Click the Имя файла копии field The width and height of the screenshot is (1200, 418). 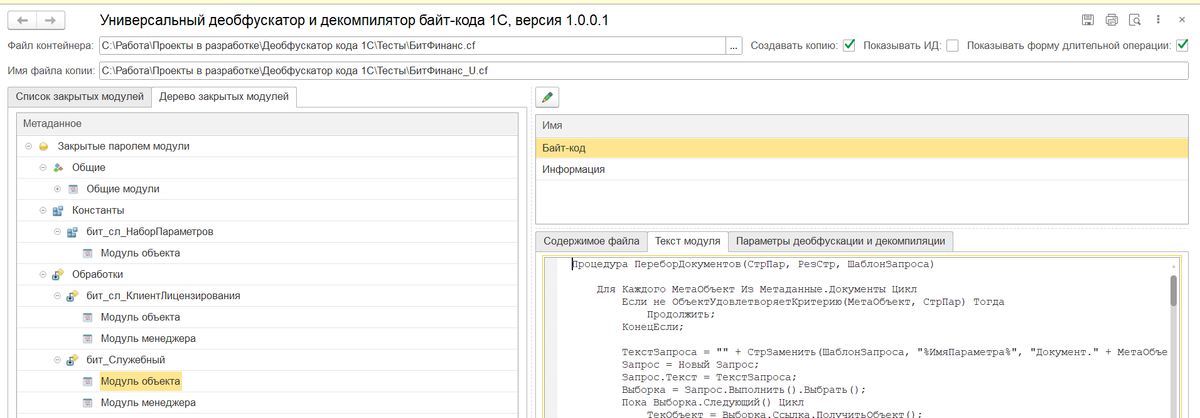click(643, 70)
